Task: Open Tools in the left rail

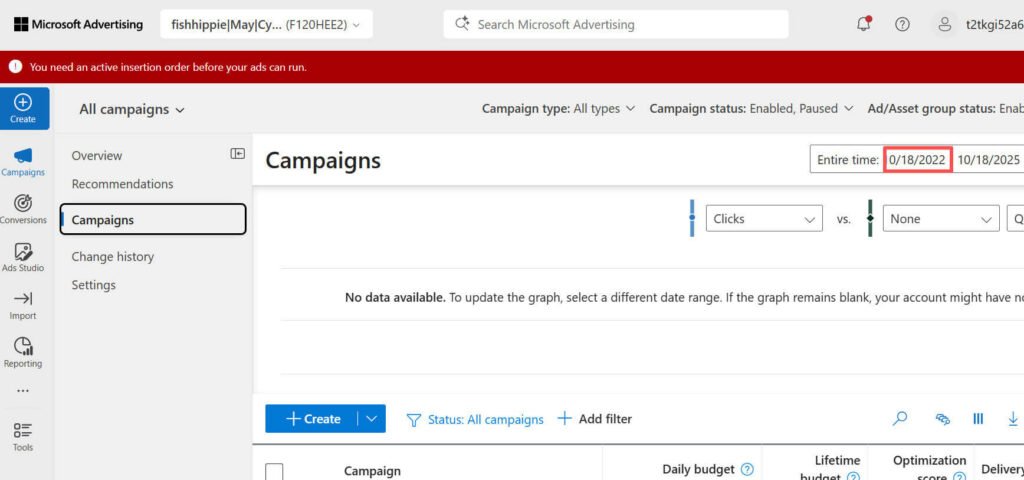Action: [x=23, y=437]
